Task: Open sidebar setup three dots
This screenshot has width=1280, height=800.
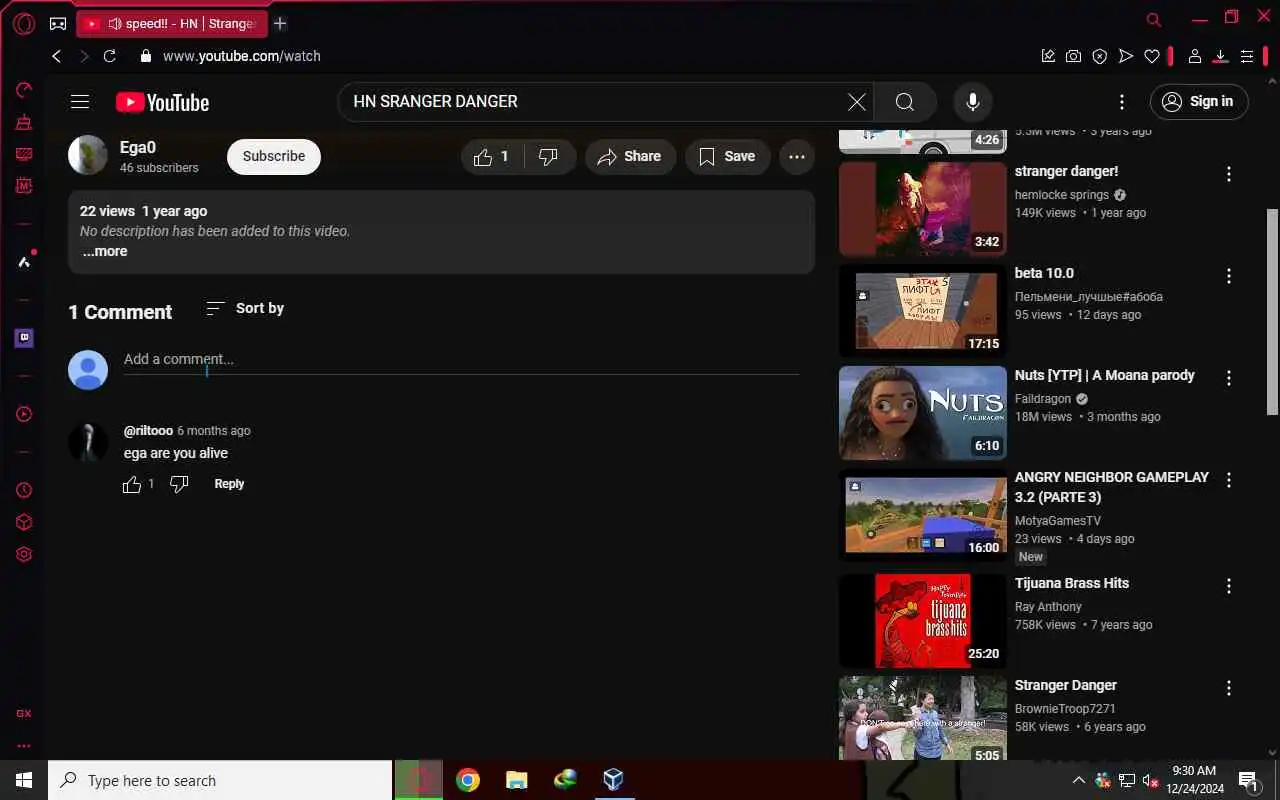Action: pos(24,745)
